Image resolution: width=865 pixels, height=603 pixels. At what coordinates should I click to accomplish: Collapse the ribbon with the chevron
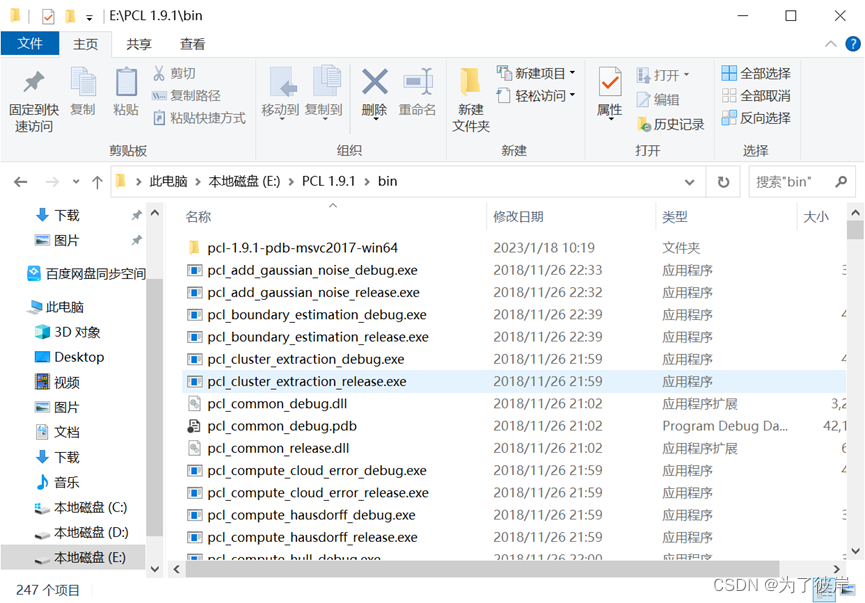[x=830, y=44]
